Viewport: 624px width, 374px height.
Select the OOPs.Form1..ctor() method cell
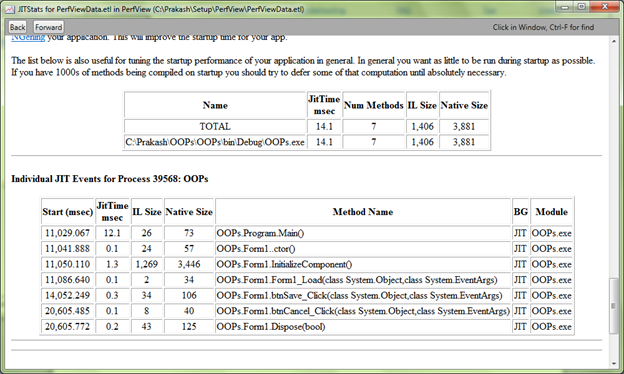(363, 249)
